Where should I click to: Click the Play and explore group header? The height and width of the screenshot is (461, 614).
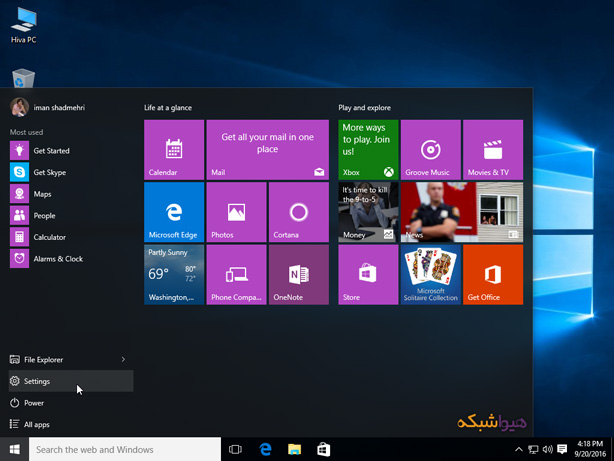365,107
